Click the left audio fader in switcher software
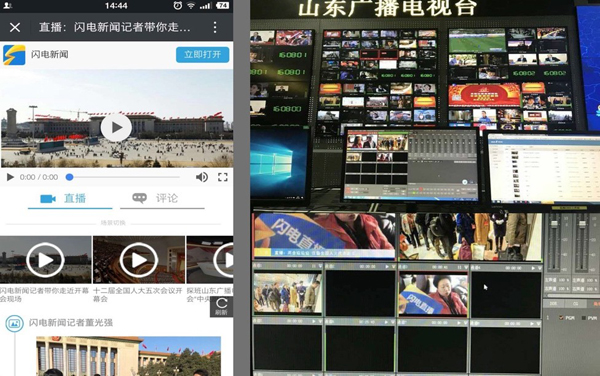The image size is (600, 376). coord(554,224)
